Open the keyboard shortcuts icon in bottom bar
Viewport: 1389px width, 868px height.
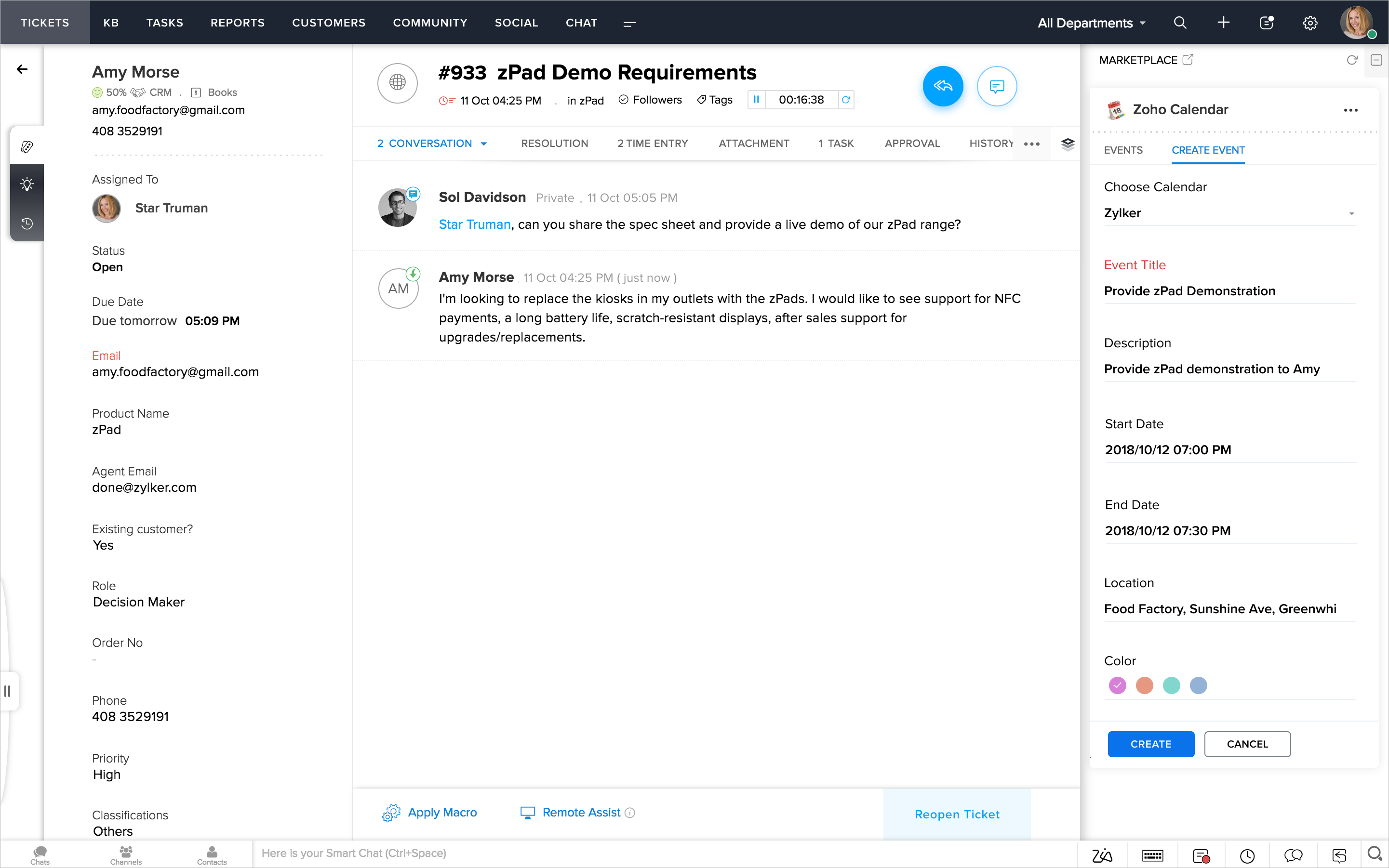tap(1152, 855)
